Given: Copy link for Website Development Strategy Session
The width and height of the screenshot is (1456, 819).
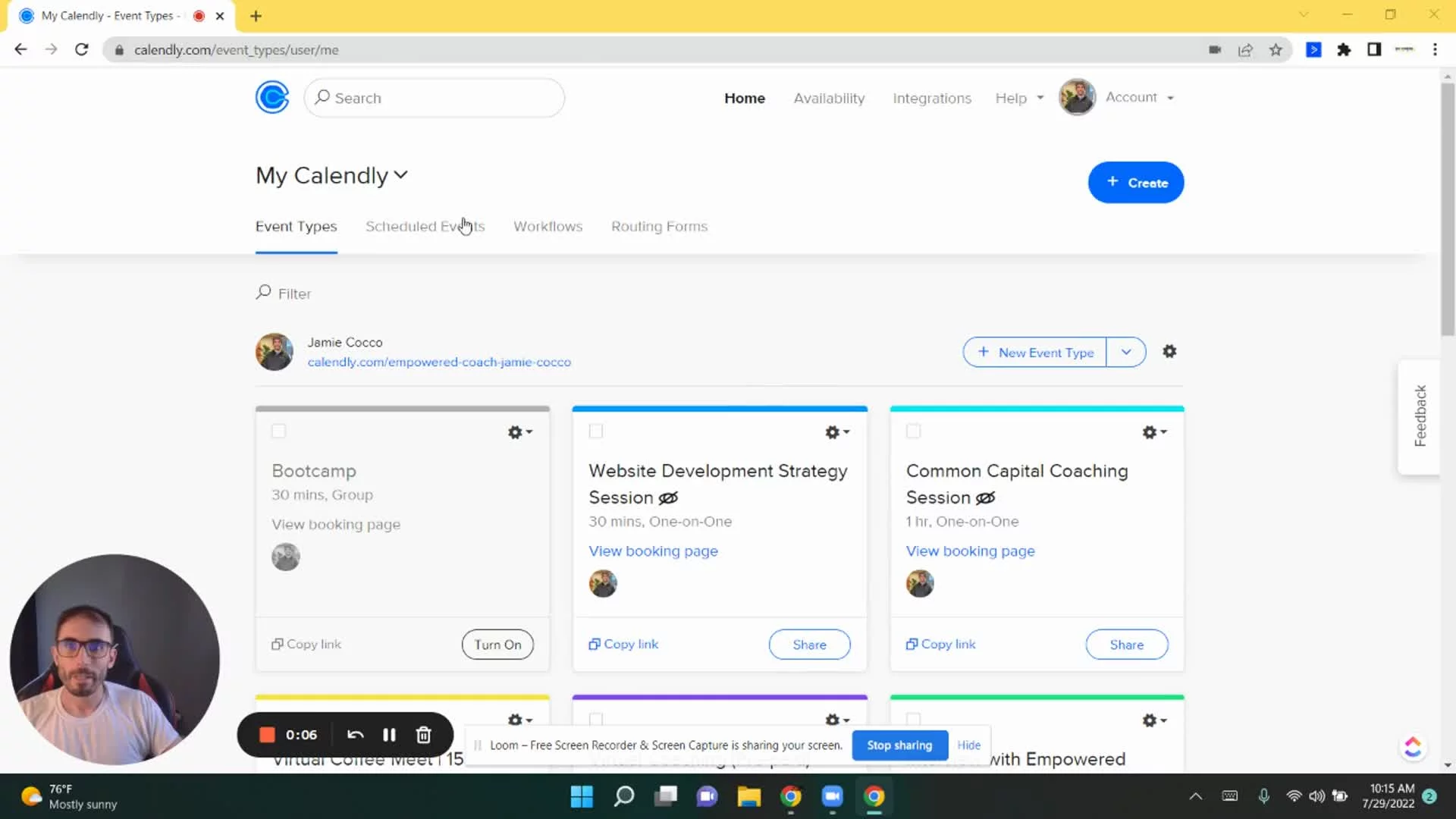Looking at the screenshot, I should coord(623,645).
